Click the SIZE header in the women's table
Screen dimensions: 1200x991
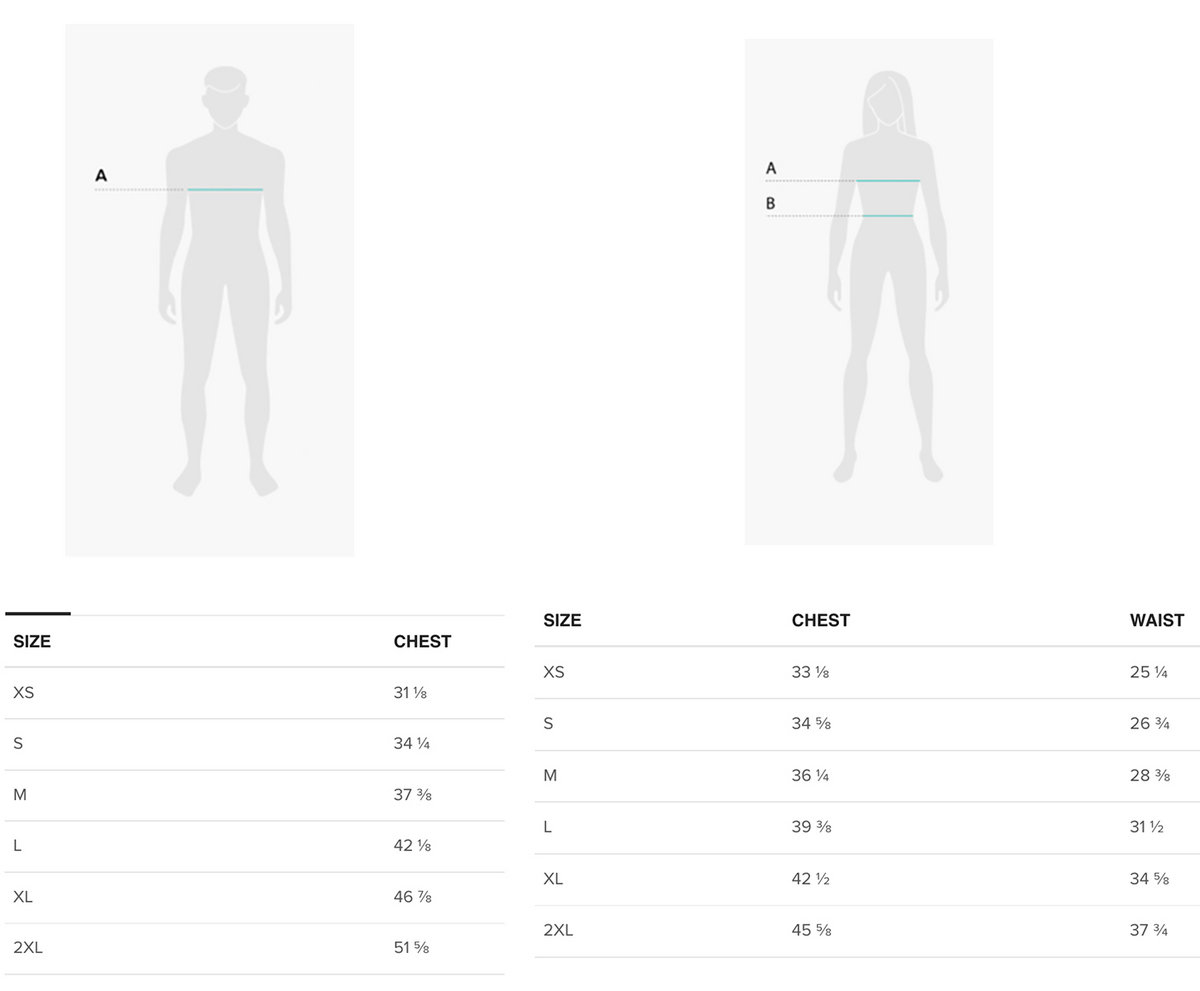pos(562,621)
